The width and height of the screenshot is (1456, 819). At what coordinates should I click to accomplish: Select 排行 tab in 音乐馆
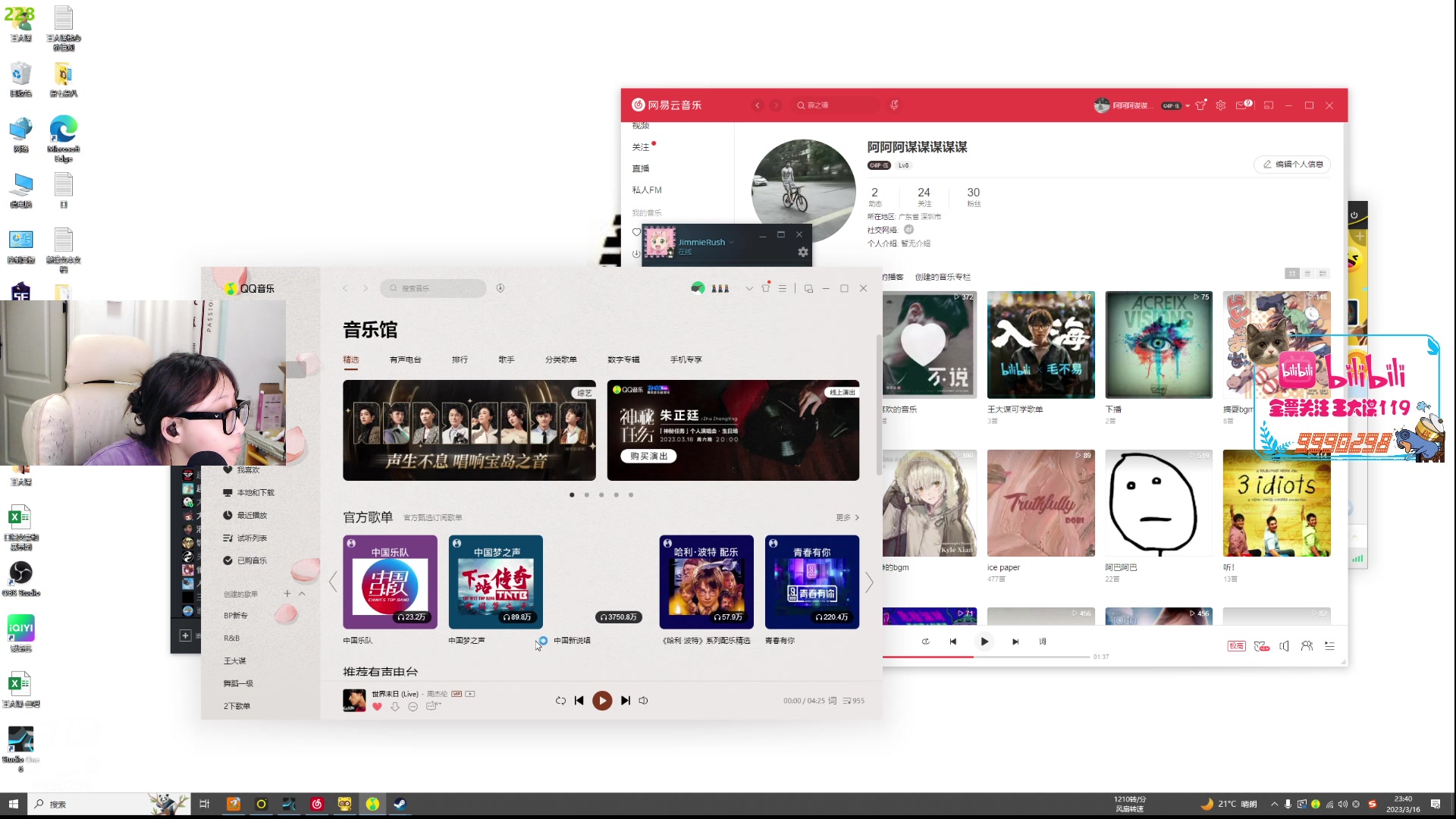[x=460, y=359]
